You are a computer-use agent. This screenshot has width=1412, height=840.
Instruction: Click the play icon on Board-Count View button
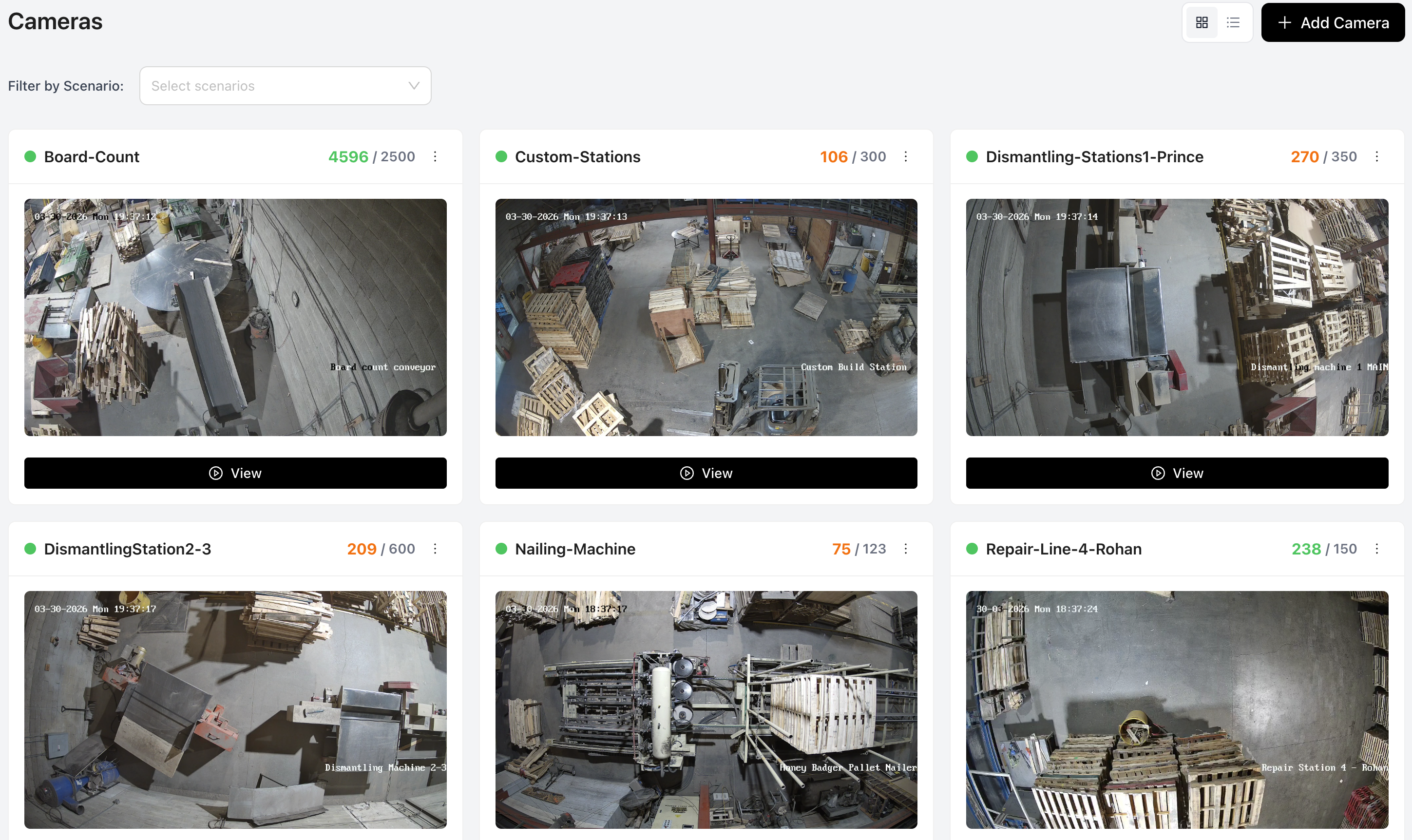[x=216, y=473]
